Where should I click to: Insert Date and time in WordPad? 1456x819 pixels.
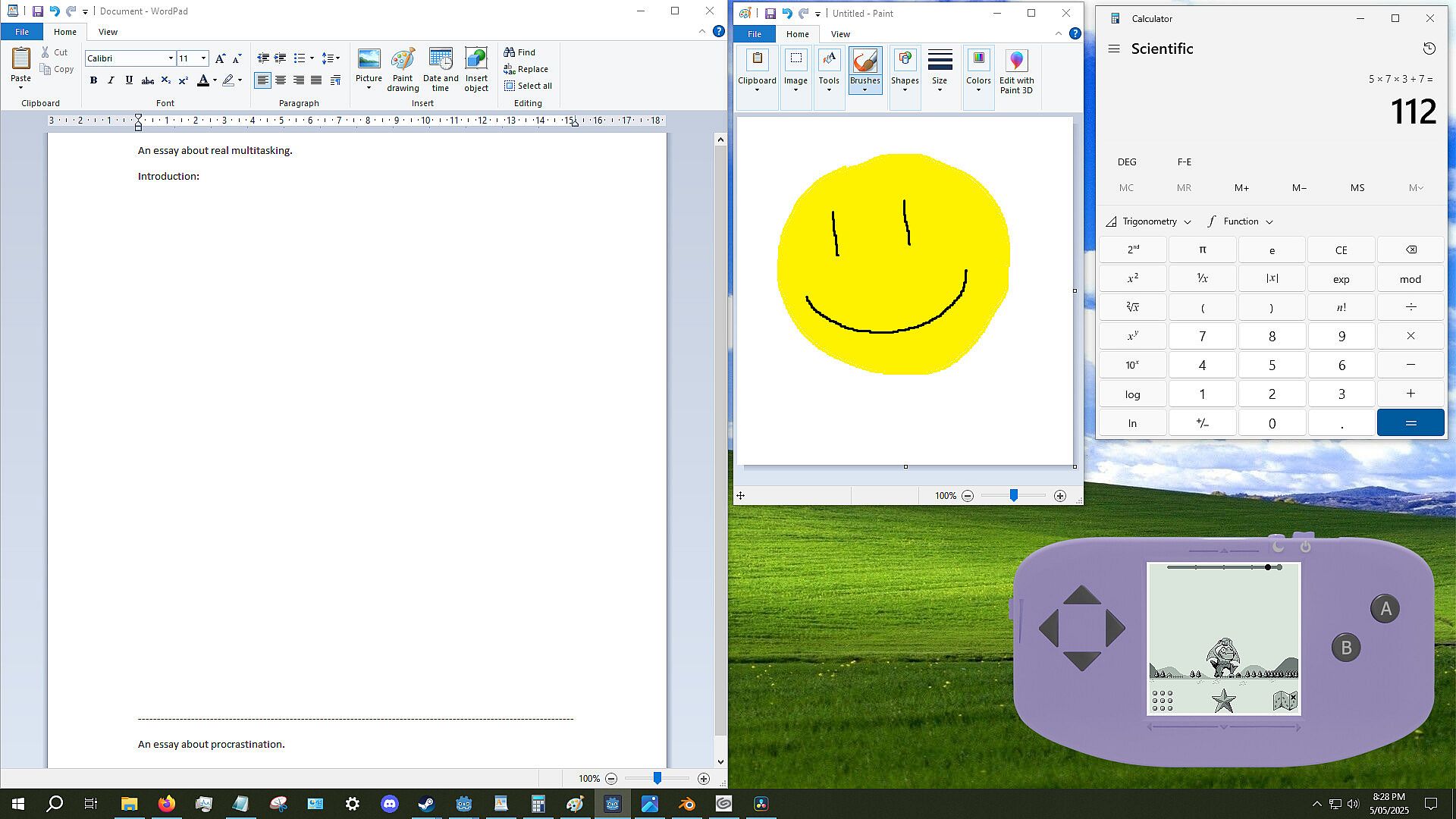click(441, 70)
